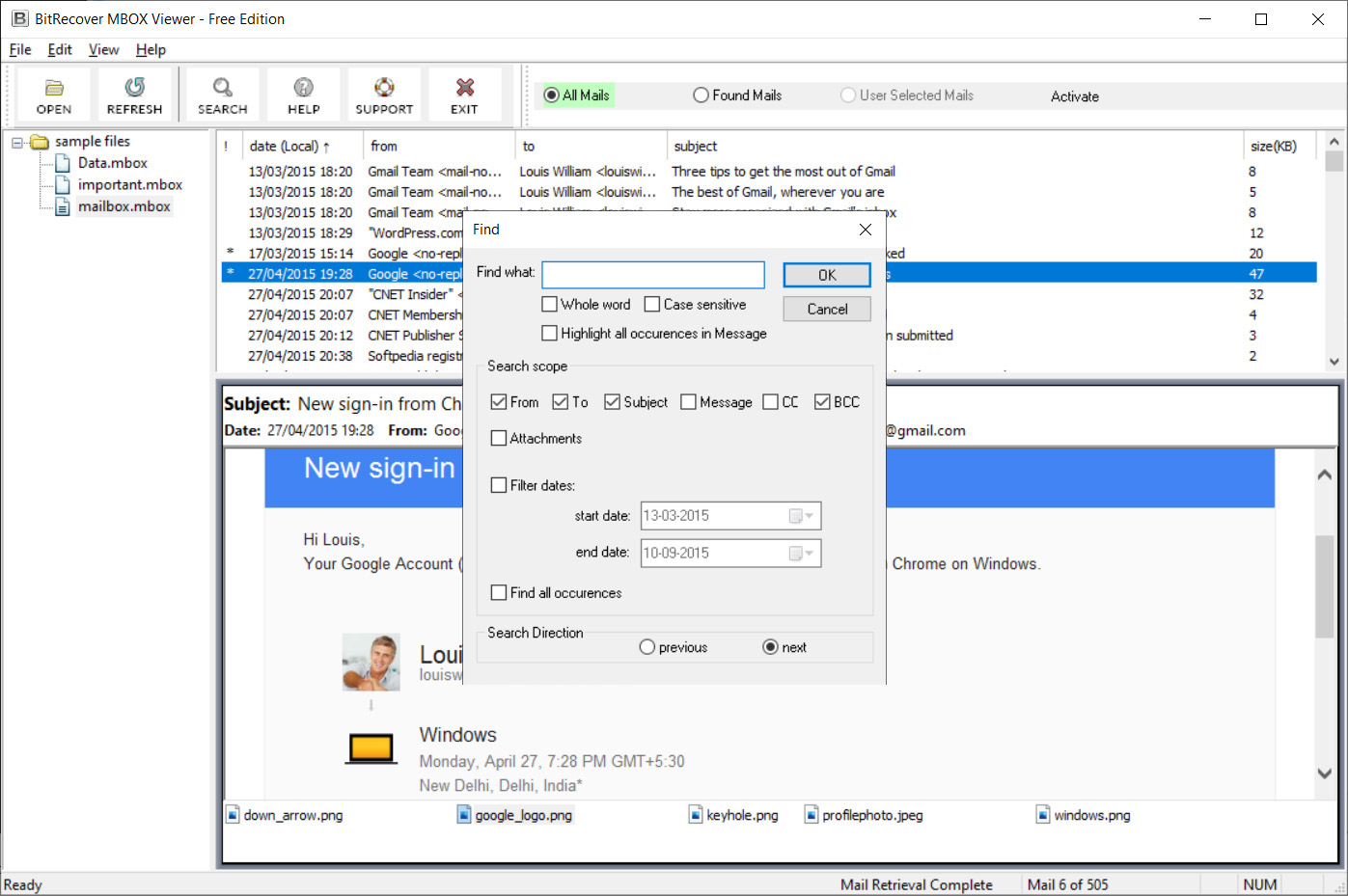This screenshot has height=896, width=1348.
Task: Open the down_arrow.png attachment icon
Action: pyautogui.click(x=233, y=815)
